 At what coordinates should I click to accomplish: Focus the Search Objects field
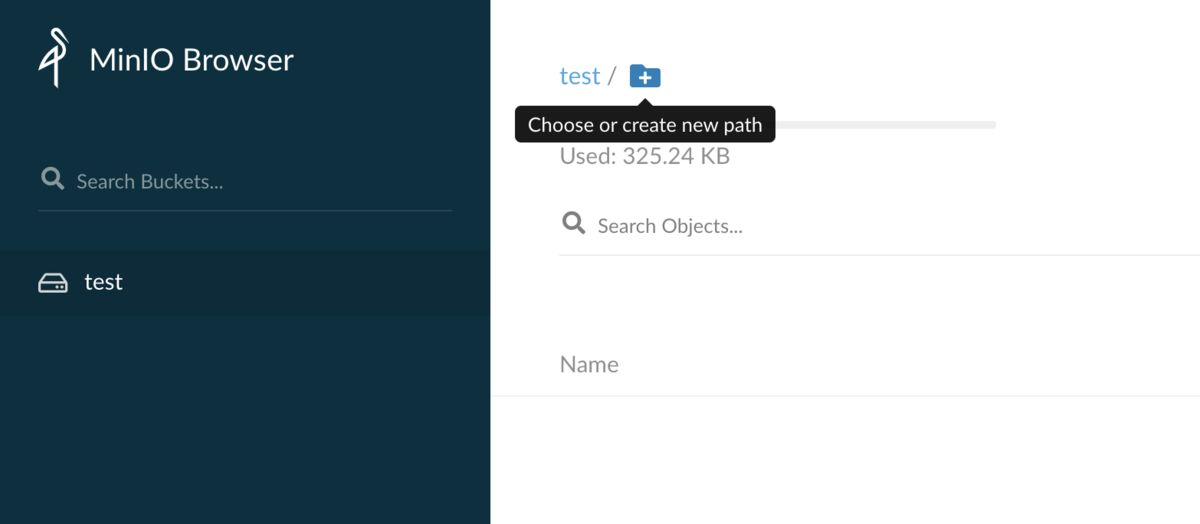pos(880,226)
